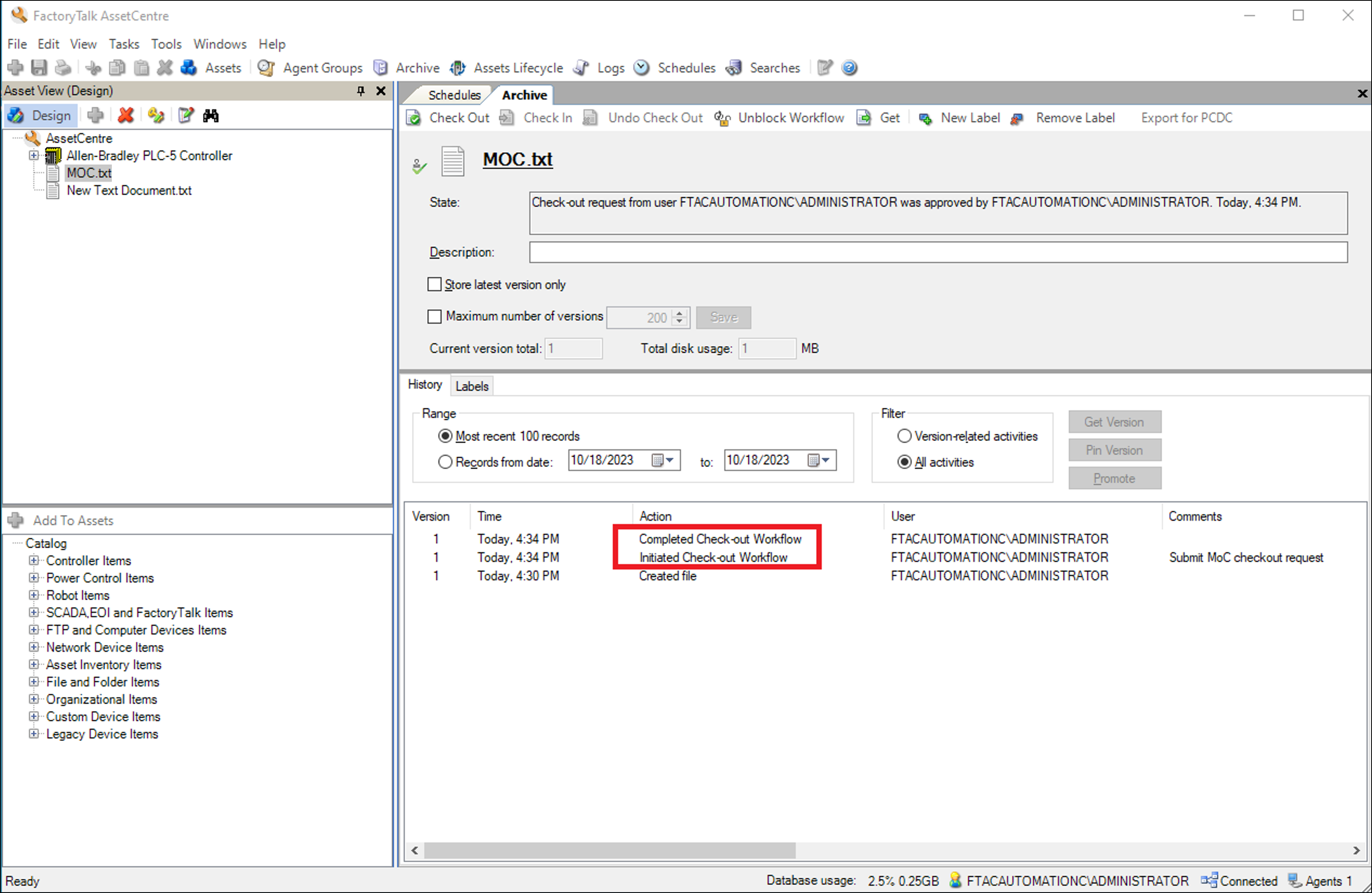Click the edit pencil icon in Asset View toolbar
This screenshot has height=893, width=1372.
(x=185, y=116)
